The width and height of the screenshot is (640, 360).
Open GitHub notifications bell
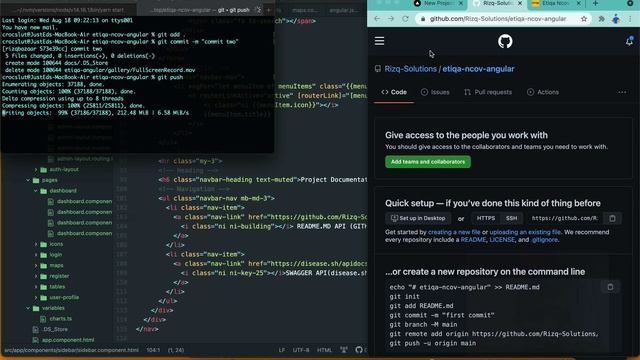coord(629,41)
